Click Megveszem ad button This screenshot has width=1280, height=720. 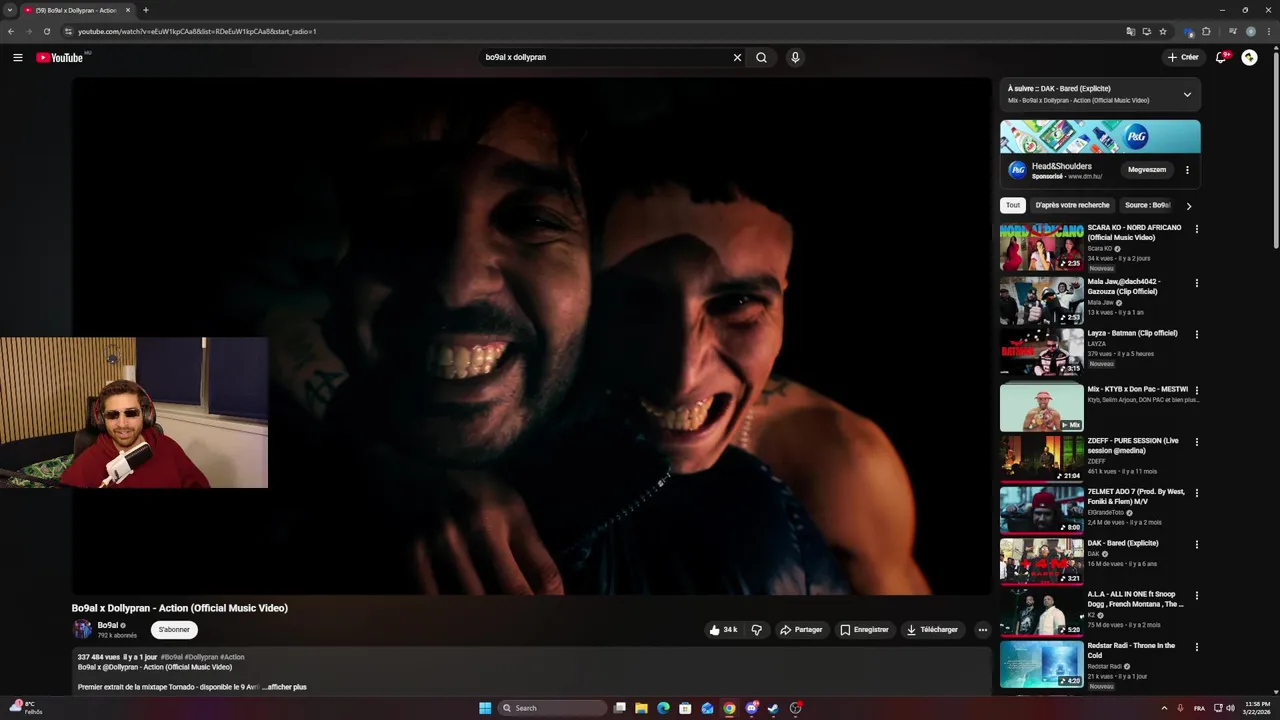1147,170
